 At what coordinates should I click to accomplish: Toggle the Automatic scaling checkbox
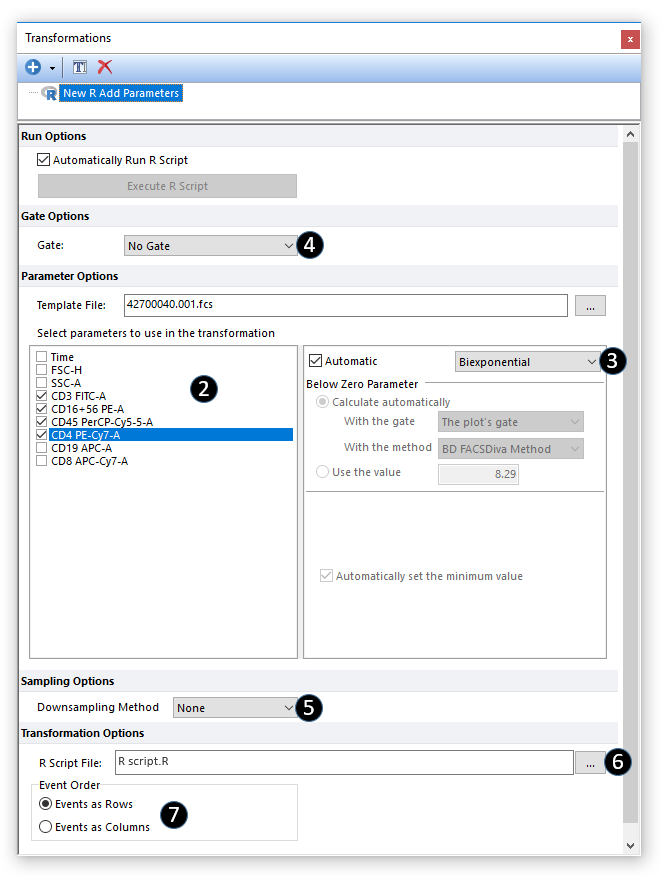click(316, 361)
